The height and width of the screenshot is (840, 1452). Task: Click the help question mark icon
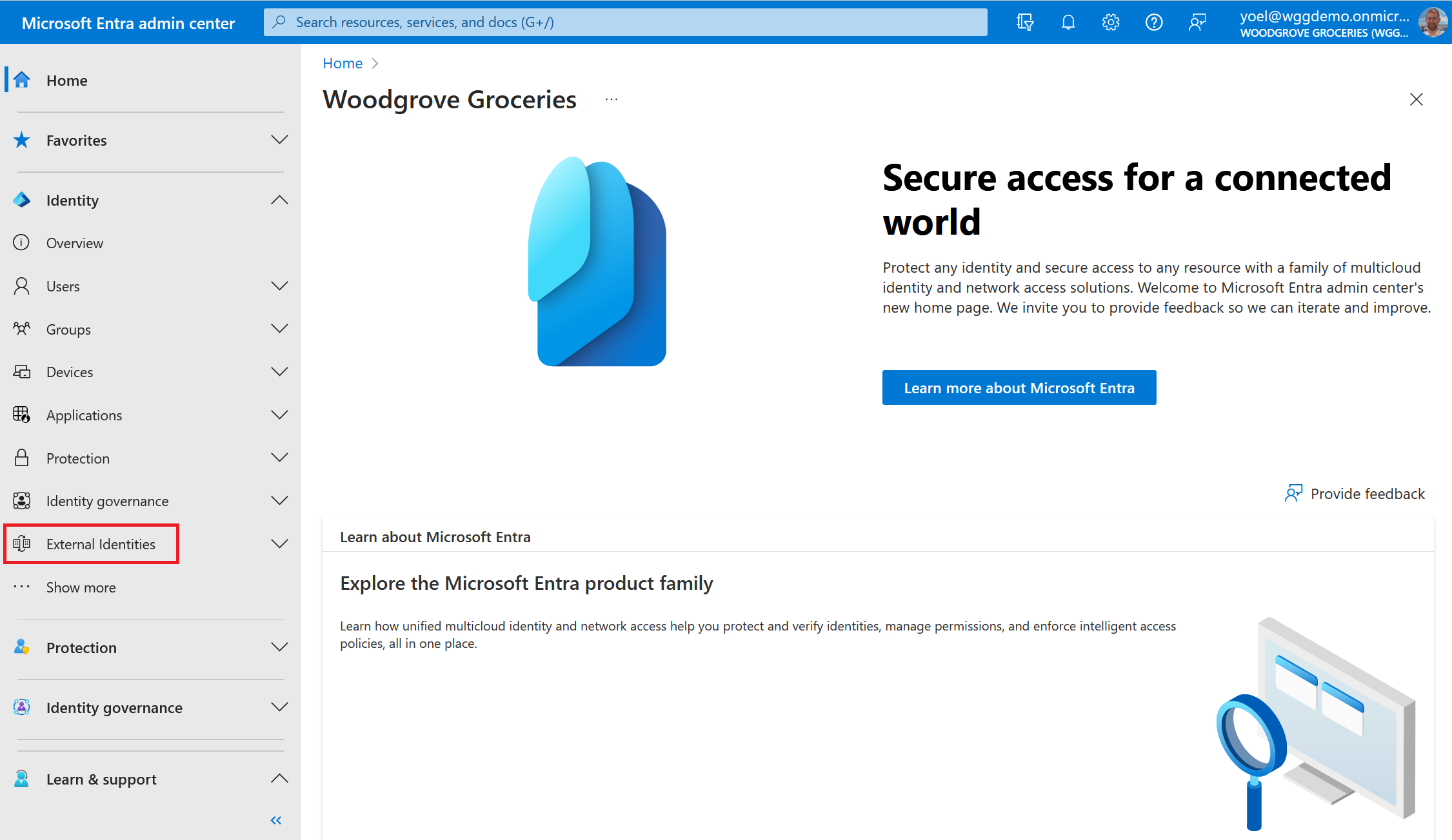[x=1154, y=23]
